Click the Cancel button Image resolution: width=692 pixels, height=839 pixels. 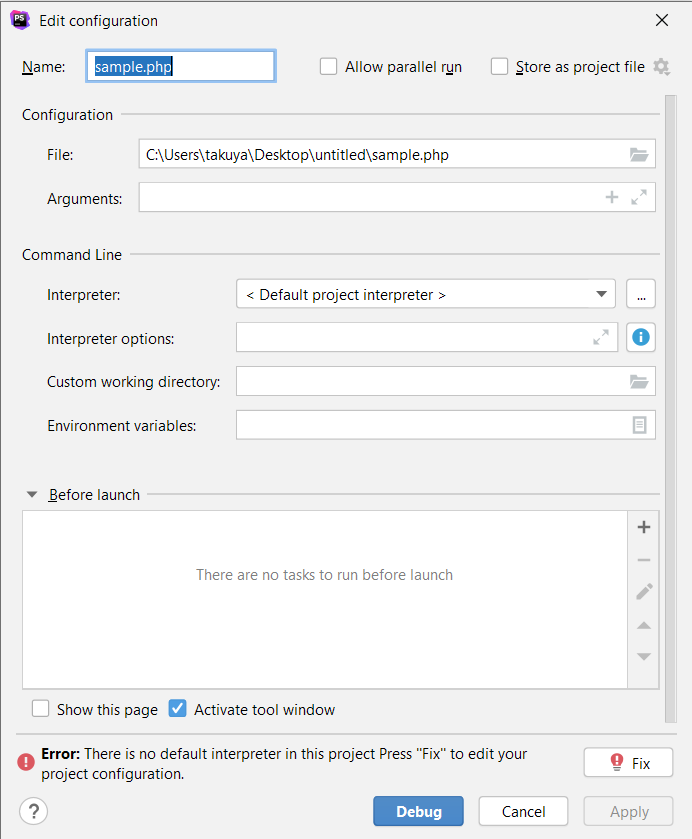523,811
